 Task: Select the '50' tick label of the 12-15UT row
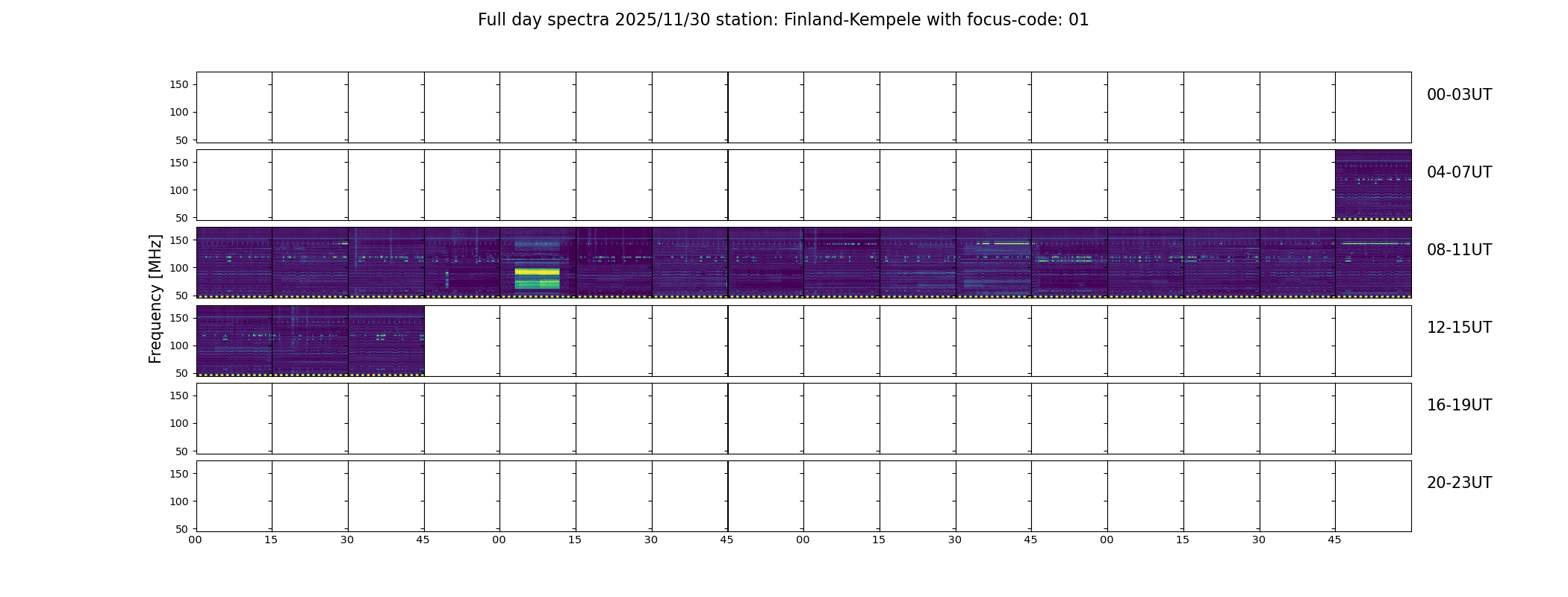[x=182, y=373]
